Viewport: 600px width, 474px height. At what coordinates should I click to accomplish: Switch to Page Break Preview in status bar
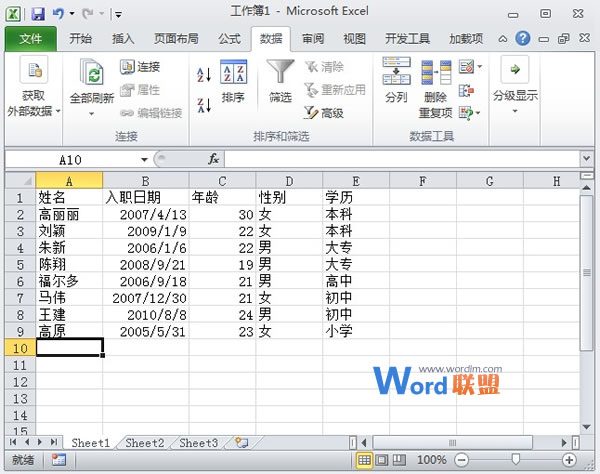399,460
